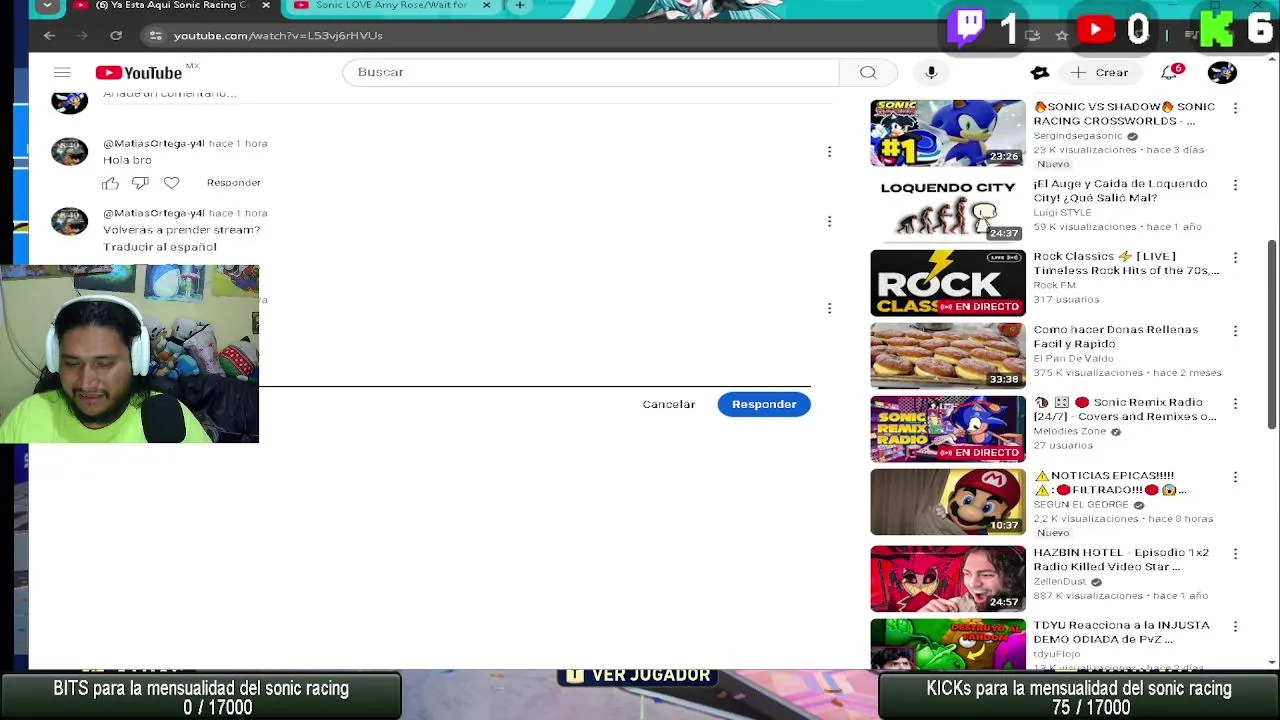This screenshot has height=720, width=1280.
Task: Open @MatiasOrtega-y4l channel from 'Hola bro' comment
Action: click(x=154, y=143)
